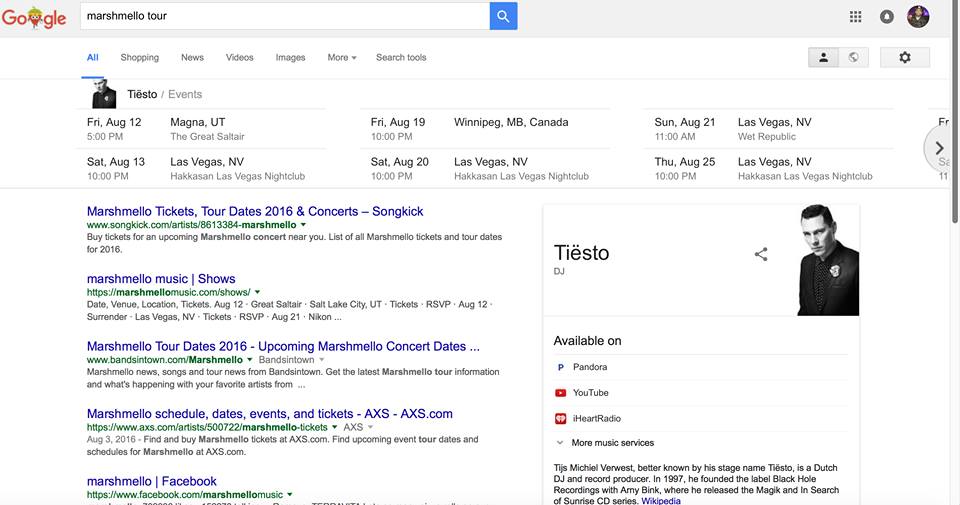Open the Wikipedia link in the Tiësto description

click(x=661, y=501)
